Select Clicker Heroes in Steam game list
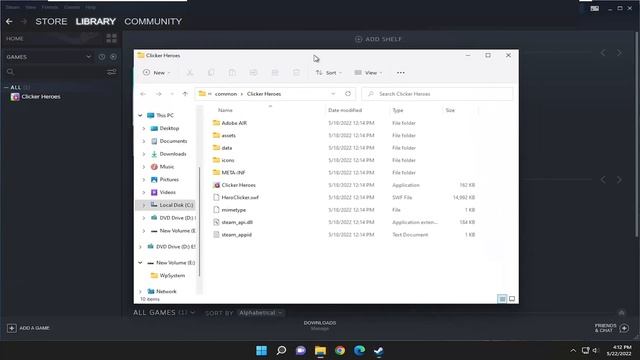640x360 pixels. point(41,97)
